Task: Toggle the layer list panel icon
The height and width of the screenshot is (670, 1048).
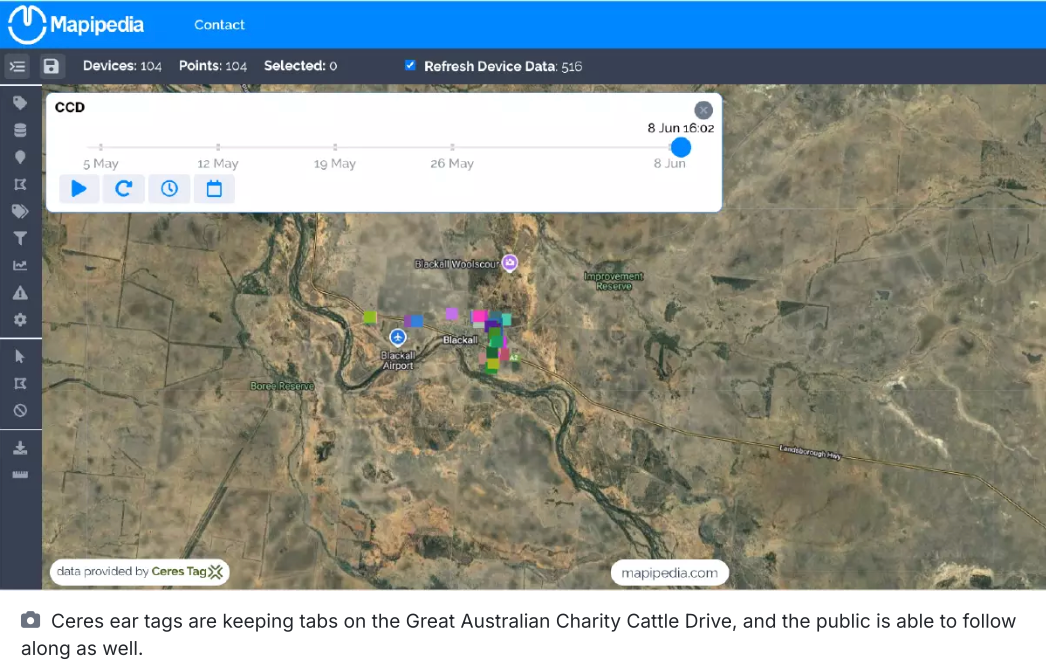Action: 17,66
